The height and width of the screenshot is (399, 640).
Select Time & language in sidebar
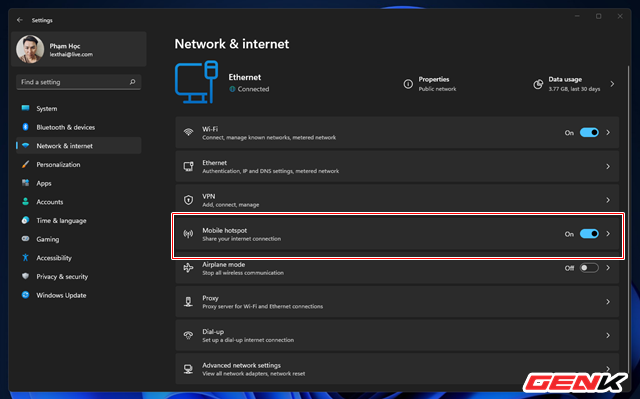61,221
